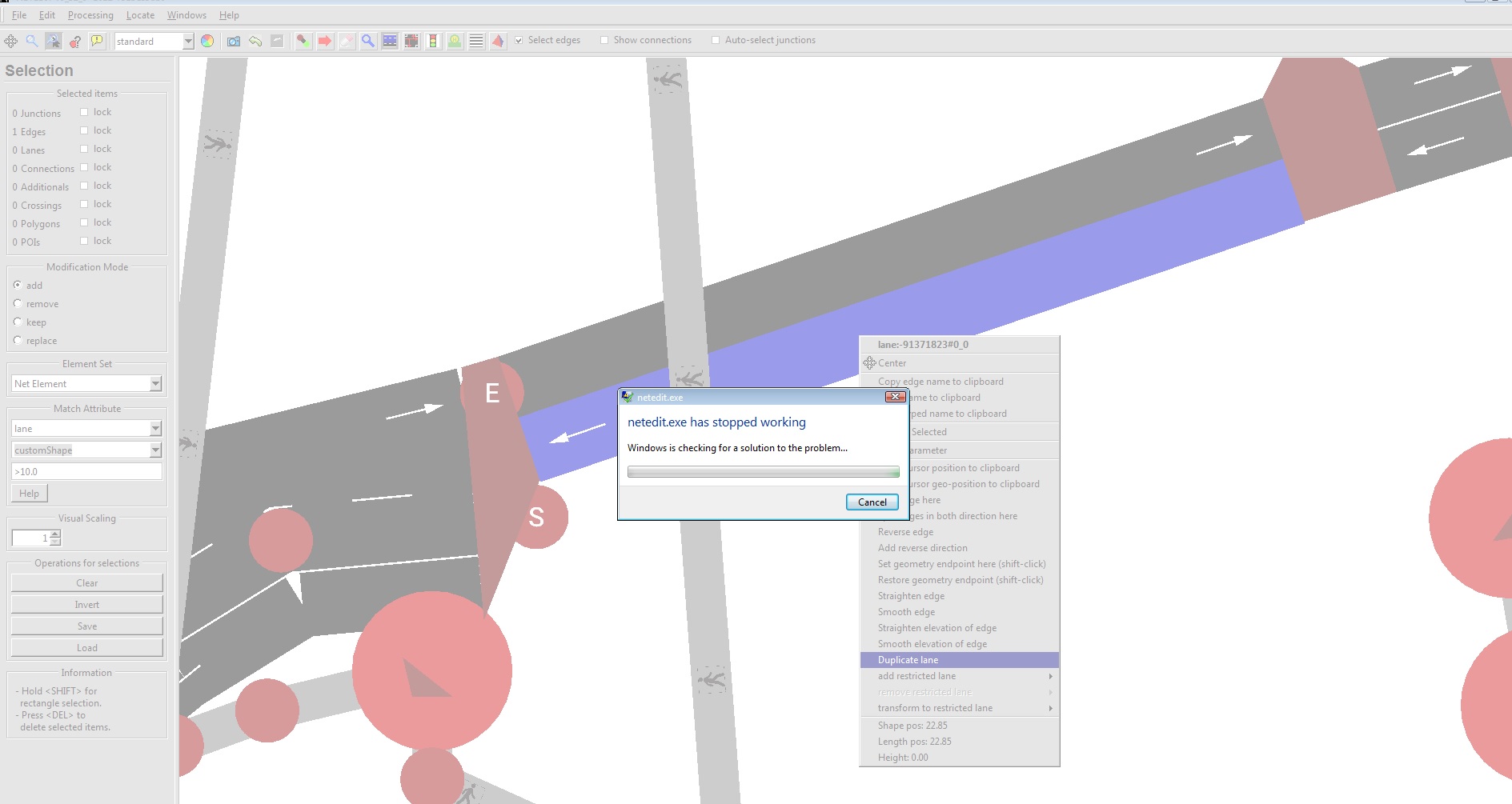Enable Auto-select junctions checkbox
Image resolution: width=1512 pixels, height=804 pixels.
[x=716, y=40]
